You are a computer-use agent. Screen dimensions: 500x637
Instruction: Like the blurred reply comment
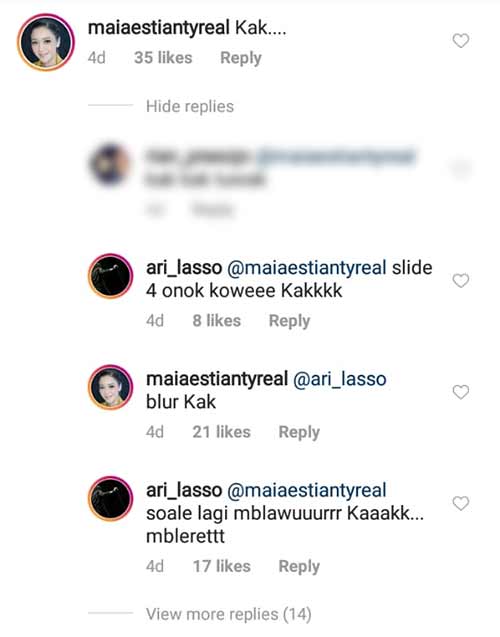point(461,168)
